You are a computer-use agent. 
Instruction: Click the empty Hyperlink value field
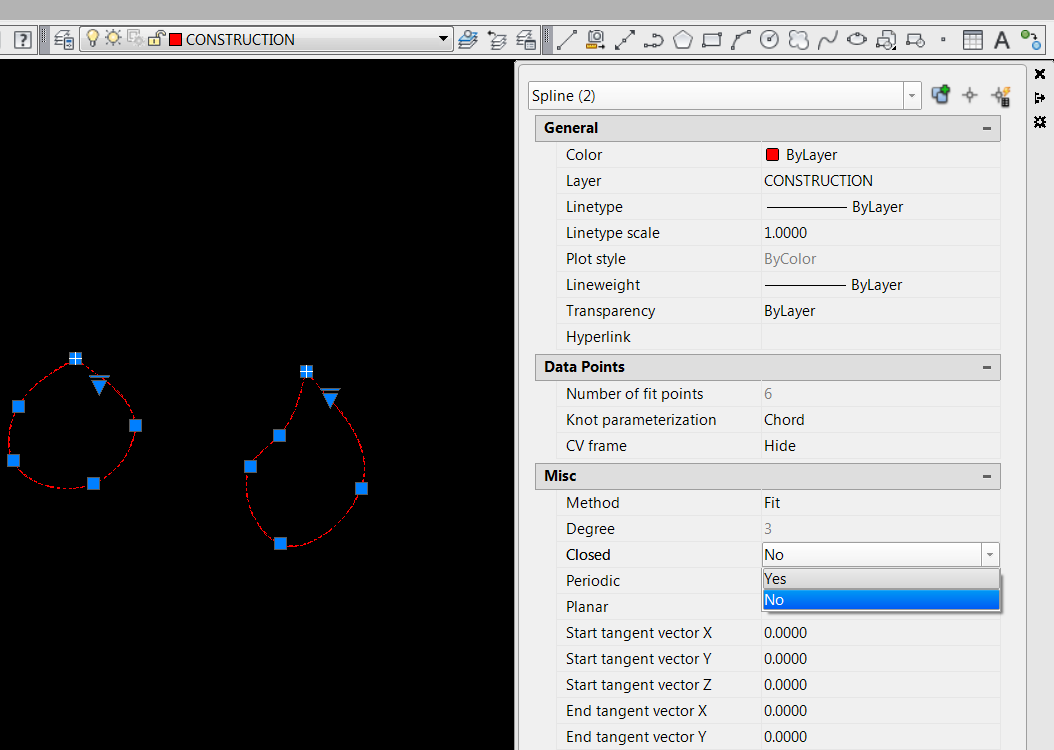click(881, 337)
